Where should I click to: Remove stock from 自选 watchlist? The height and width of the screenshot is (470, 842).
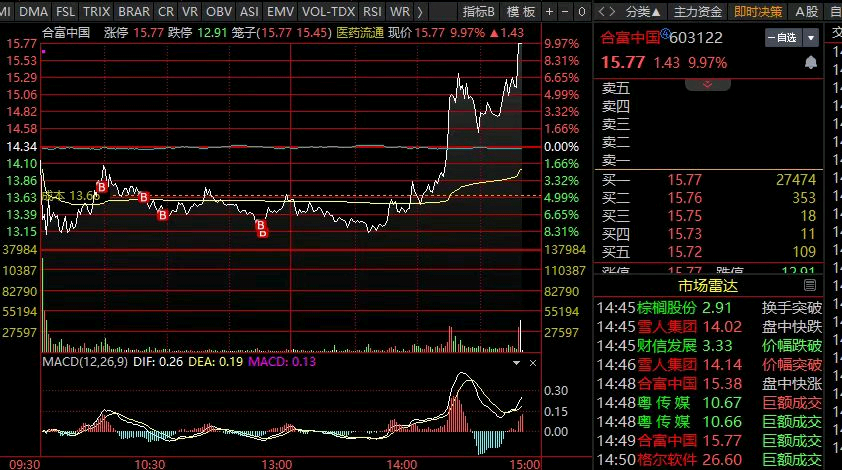click(783, 38)
